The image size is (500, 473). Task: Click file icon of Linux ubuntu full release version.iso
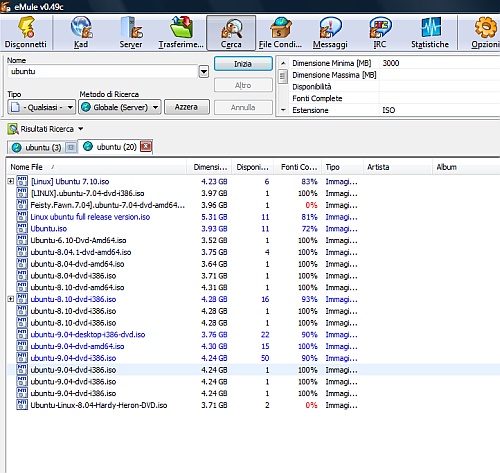click(x=22, y=217)
